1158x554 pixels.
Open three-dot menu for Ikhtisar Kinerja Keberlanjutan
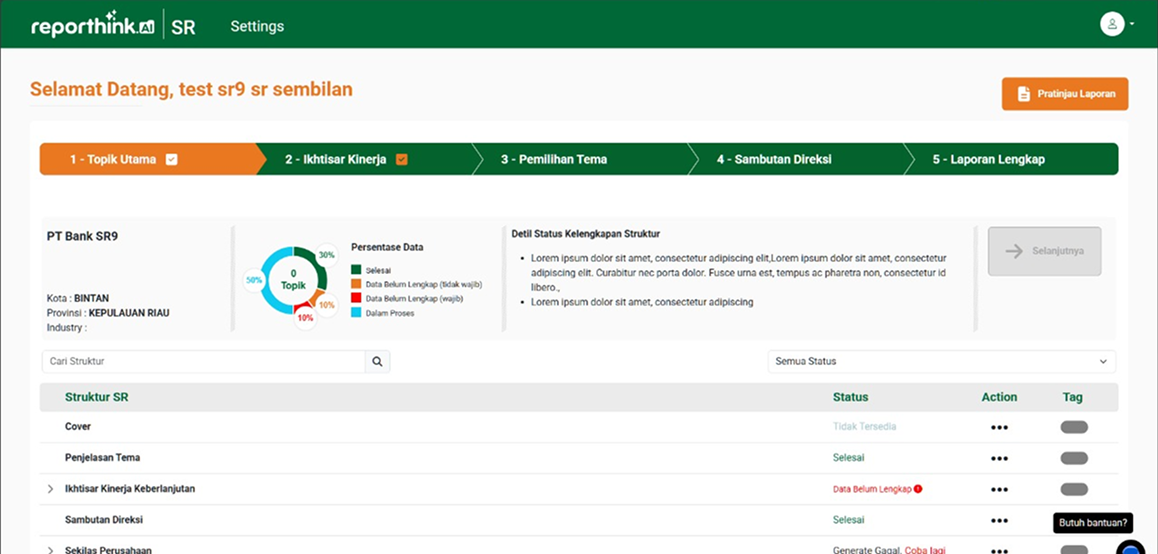pyautogui.click(x=999, y=490)
